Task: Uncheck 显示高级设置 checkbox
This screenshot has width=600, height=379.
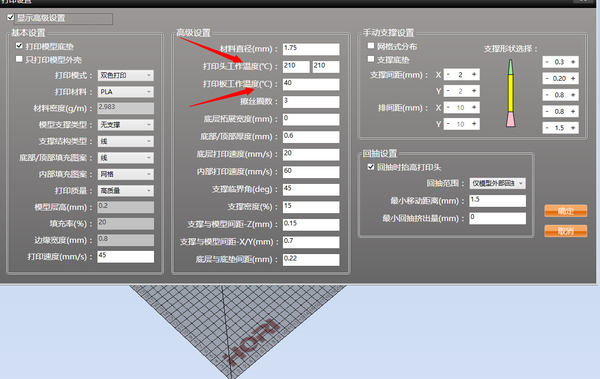Action: (x=11, y=17)
